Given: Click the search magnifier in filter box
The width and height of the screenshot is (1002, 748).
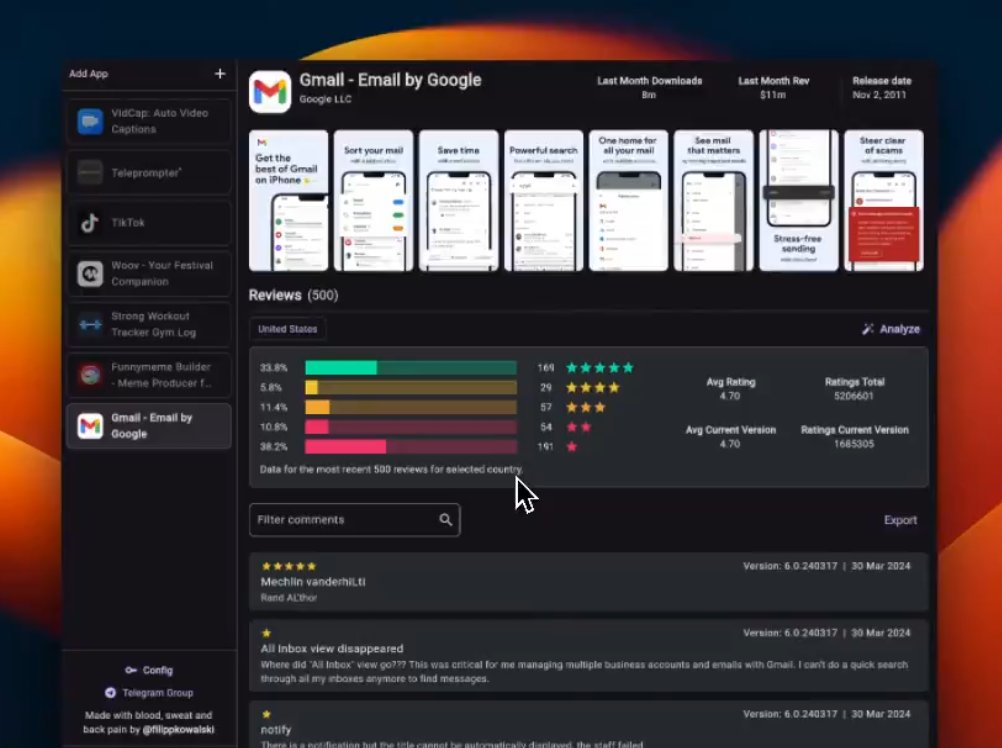Looking at the screenshot, I should (x=445, y=520).
